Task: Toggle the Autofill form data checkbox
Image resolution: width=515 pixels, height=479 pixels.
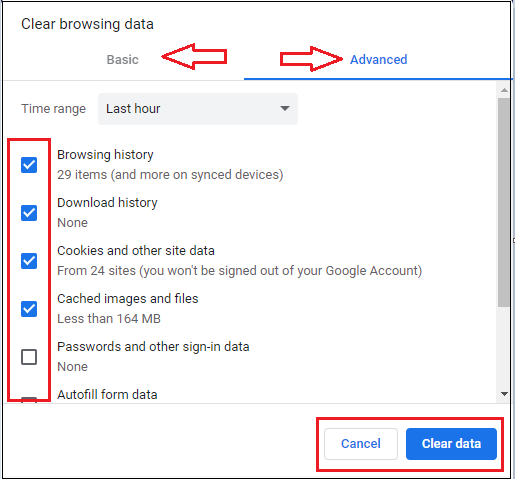Action: coord(29,400)
